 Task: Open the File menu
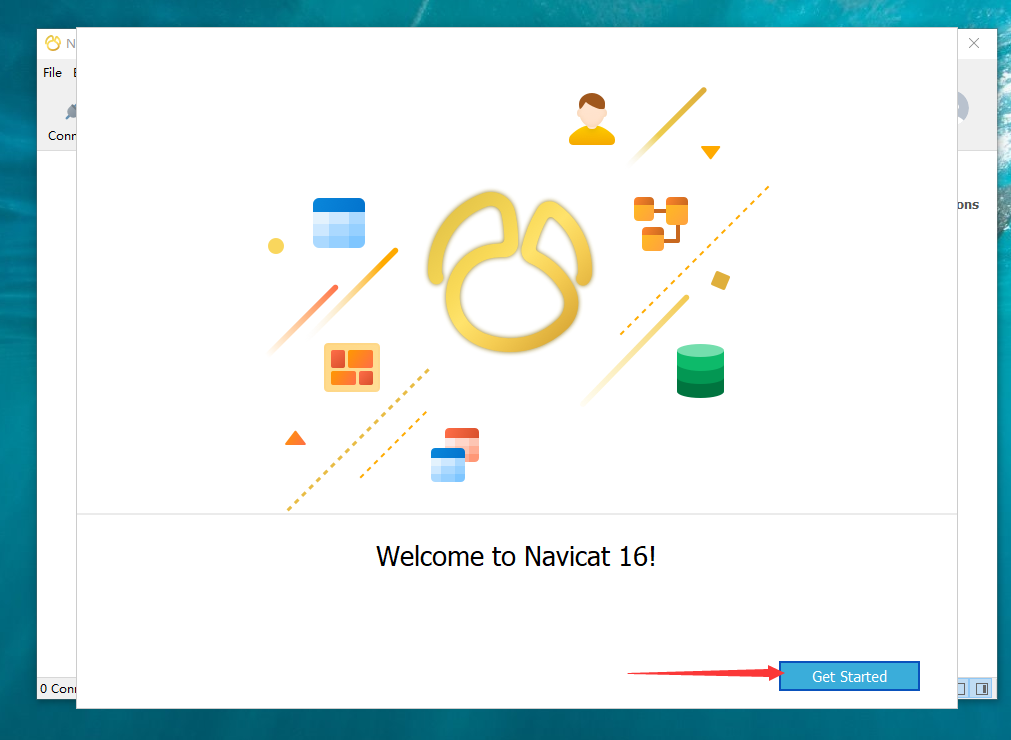point(52,72)
